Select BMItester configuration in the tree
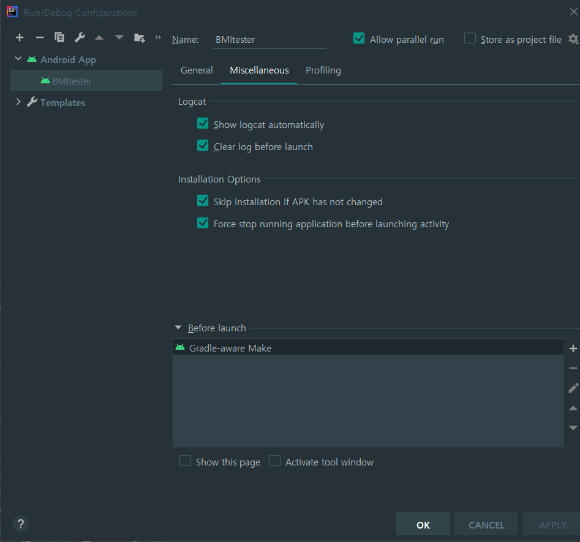Image resolution: width=580 pixels, height=542 pixels. point(86,81)
